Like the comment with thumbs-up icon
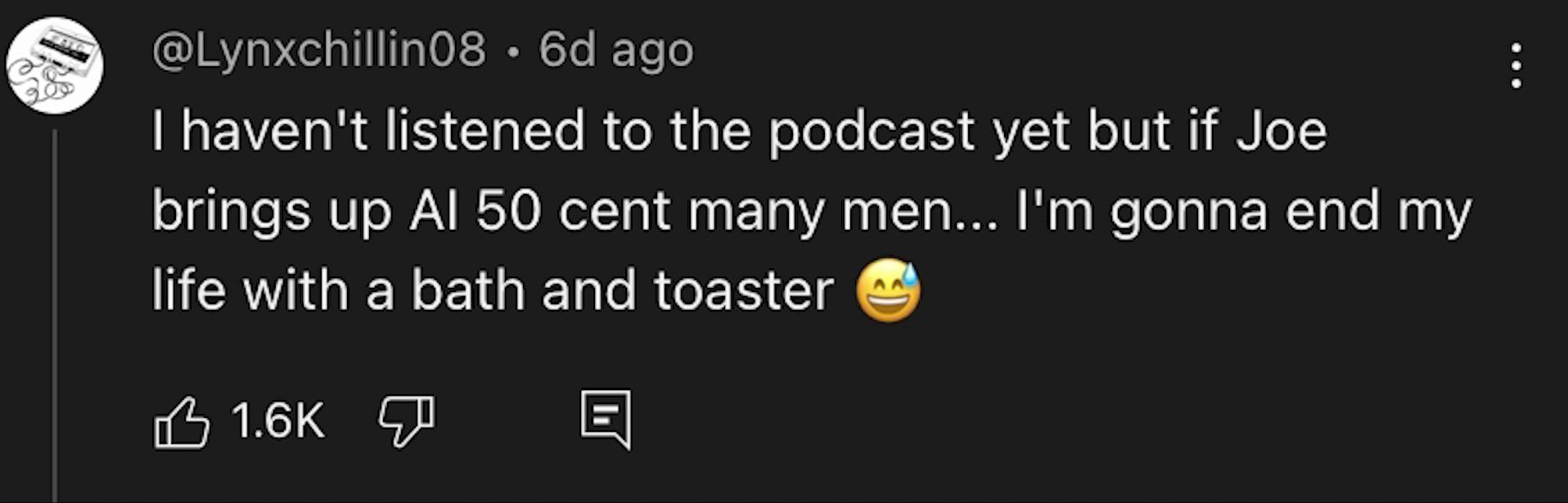 click(182, 421)
